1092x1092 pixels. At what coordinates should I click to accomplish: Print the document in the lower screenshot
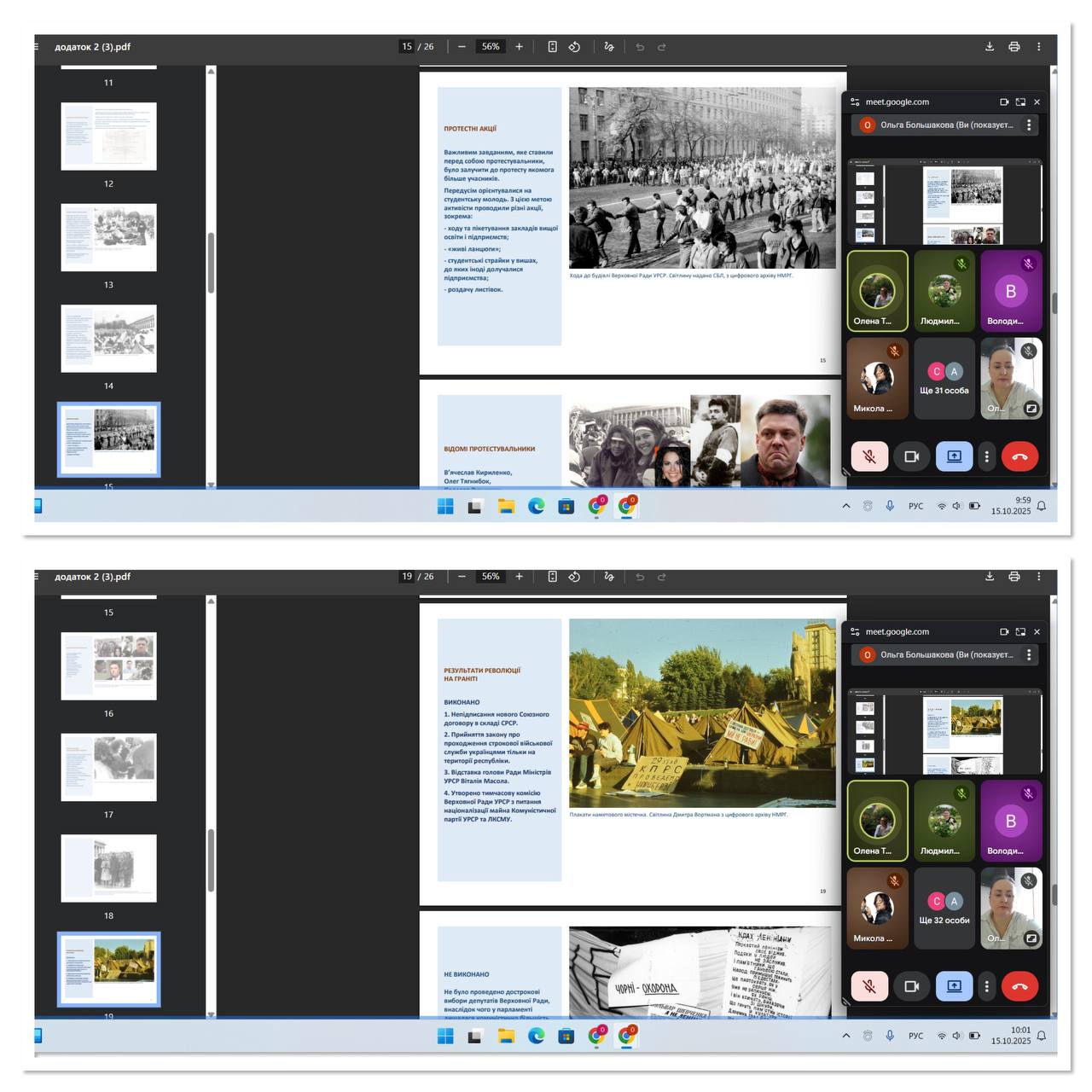[1014, 577]
